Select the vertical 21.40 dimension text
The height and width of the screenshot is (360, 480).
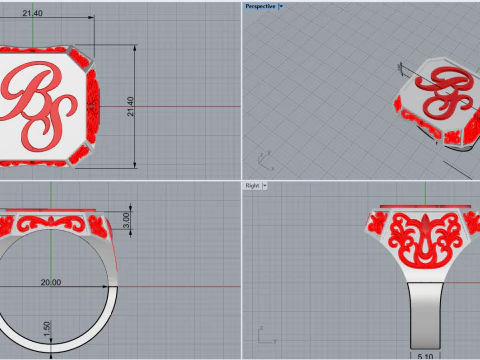(130, 106)
